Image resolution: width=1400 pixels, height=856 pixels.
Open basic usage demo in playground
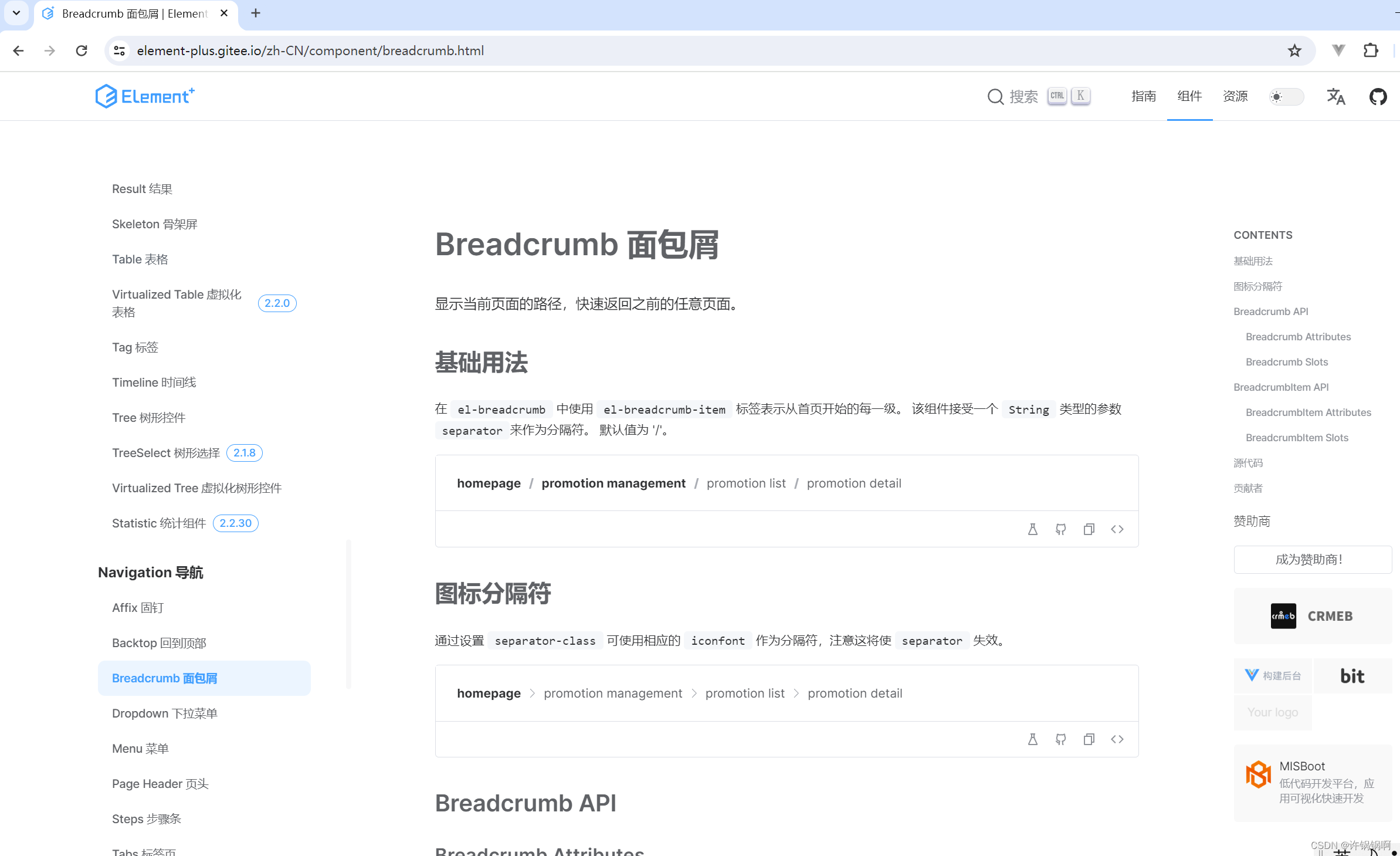click(x=1033, y=529)
